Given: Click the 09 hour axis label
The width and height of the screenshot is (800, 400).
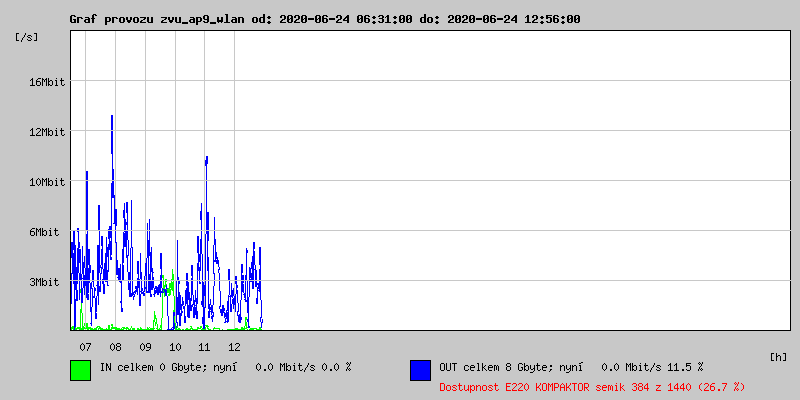Looking at the screenshot, I should [x=145, y=347].
